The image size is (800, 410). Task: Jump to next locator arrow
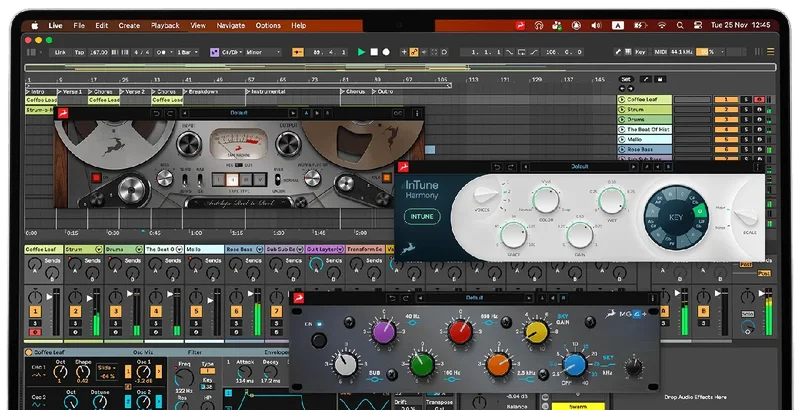(x=629, y=88)
